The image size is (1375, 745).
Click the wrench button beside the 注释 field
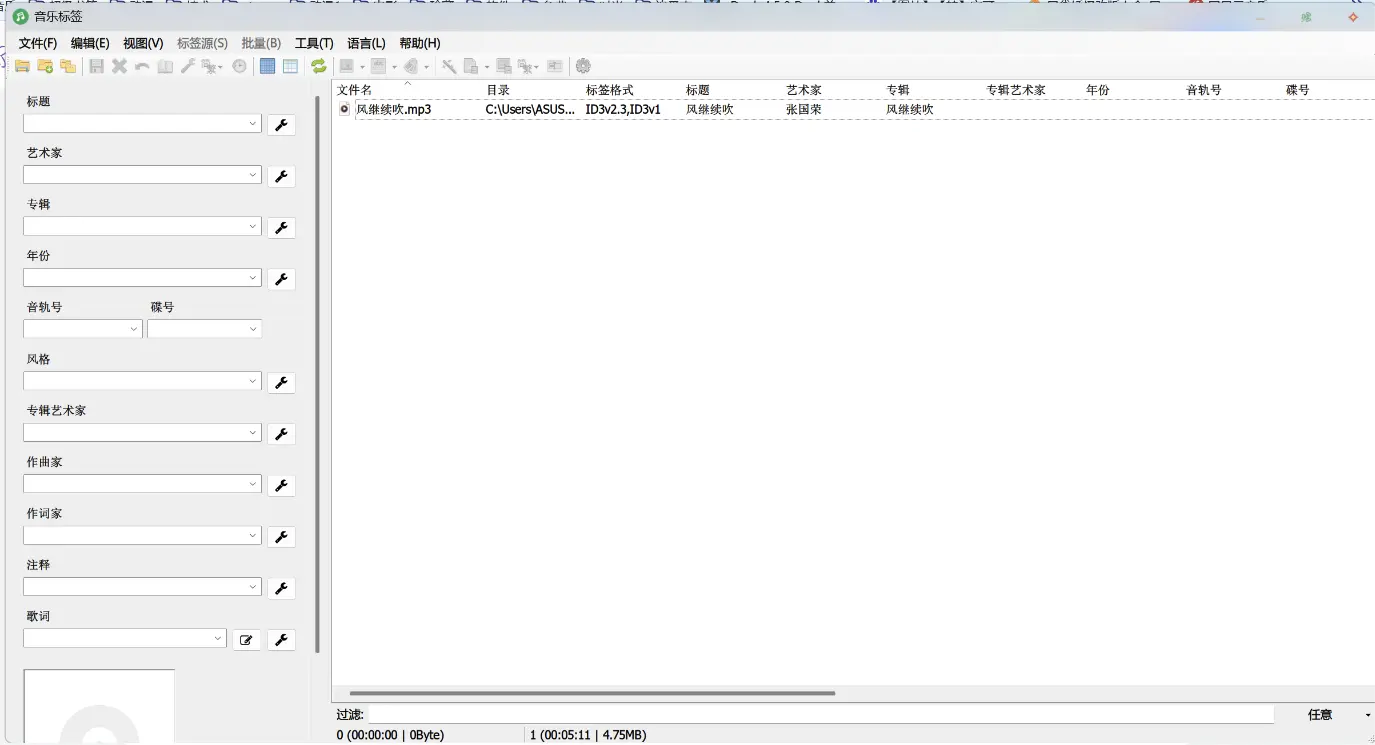281,588
